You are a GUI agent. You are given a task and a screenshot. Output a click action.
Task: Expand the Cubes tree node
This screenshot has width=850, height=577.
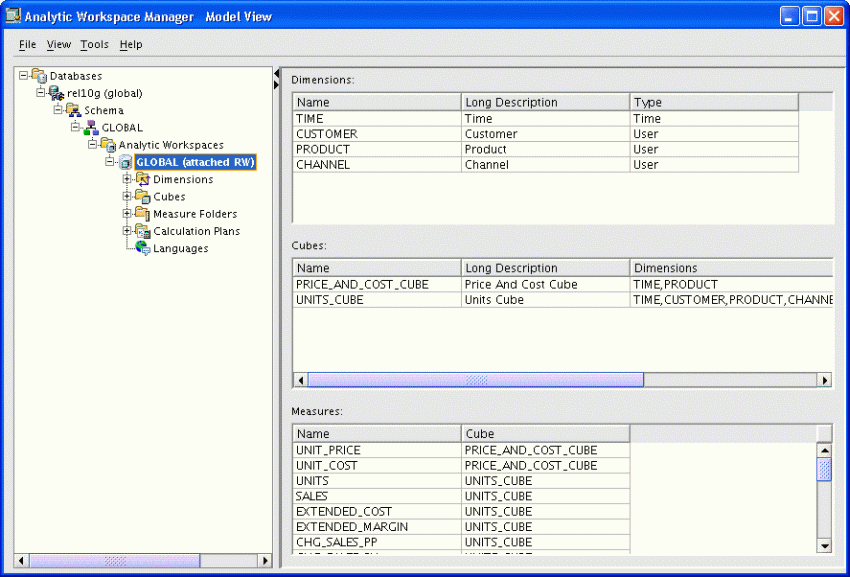pos(127,196)
